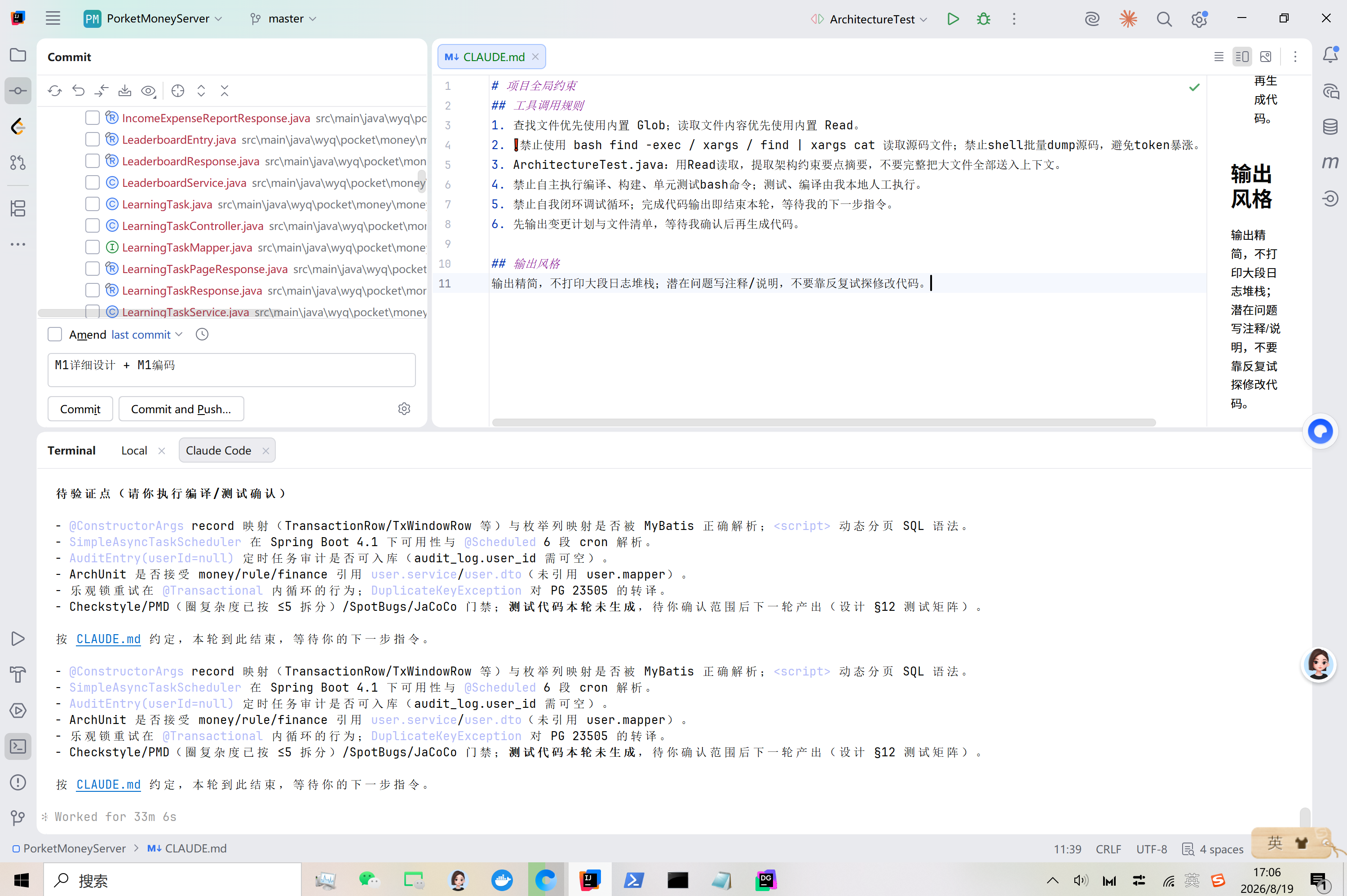
Task: Open the Windows Start menu
Action: coord(22,880)
